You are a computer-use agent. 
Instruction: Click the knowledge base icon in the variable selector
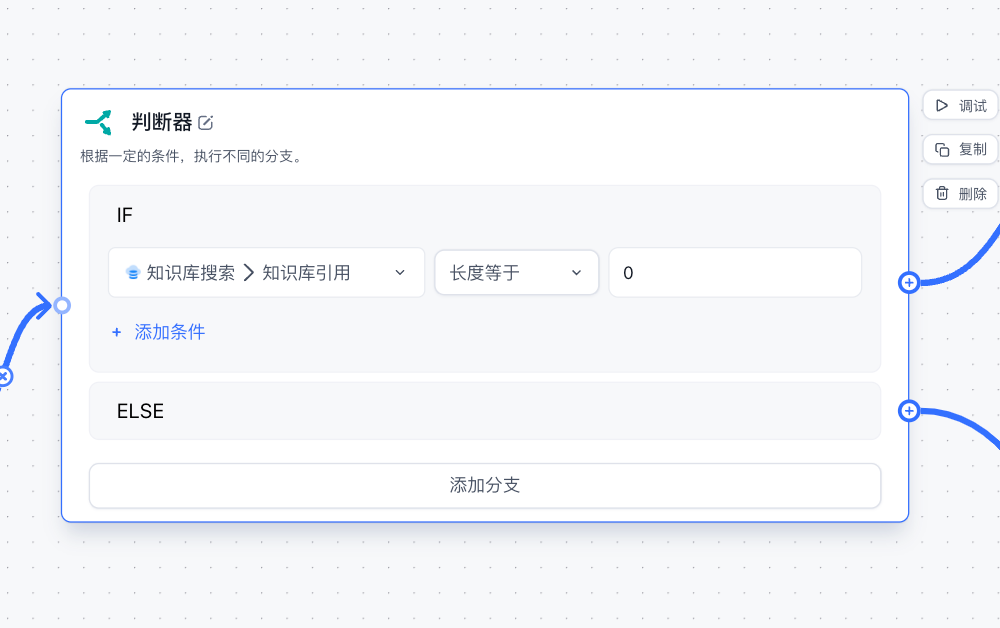134,272
